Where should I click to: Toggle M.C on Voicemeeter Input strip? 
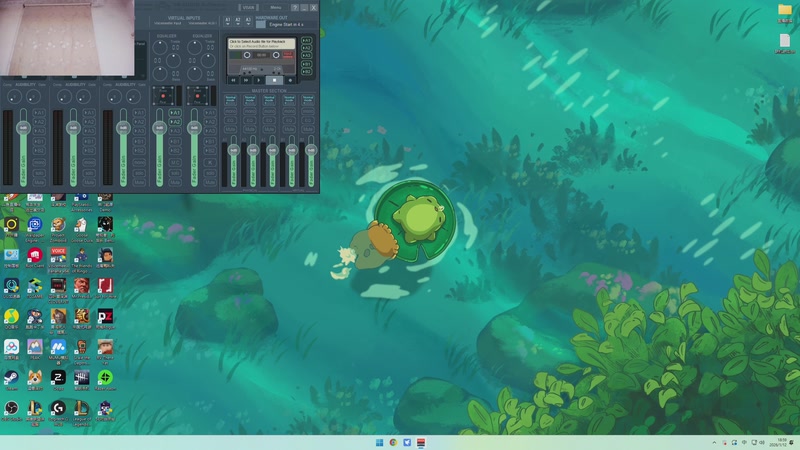pyautogui.click(x=175, y=162)
